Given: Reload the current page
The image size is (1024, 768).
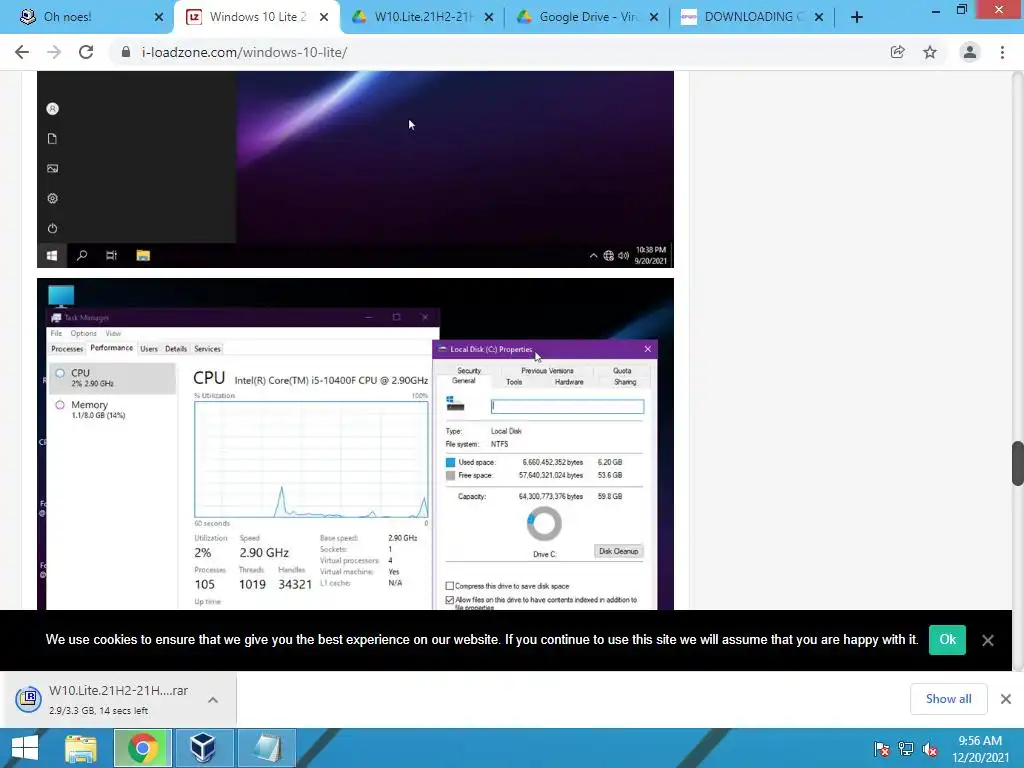Looking at the screenshot, I should (86, 52).
